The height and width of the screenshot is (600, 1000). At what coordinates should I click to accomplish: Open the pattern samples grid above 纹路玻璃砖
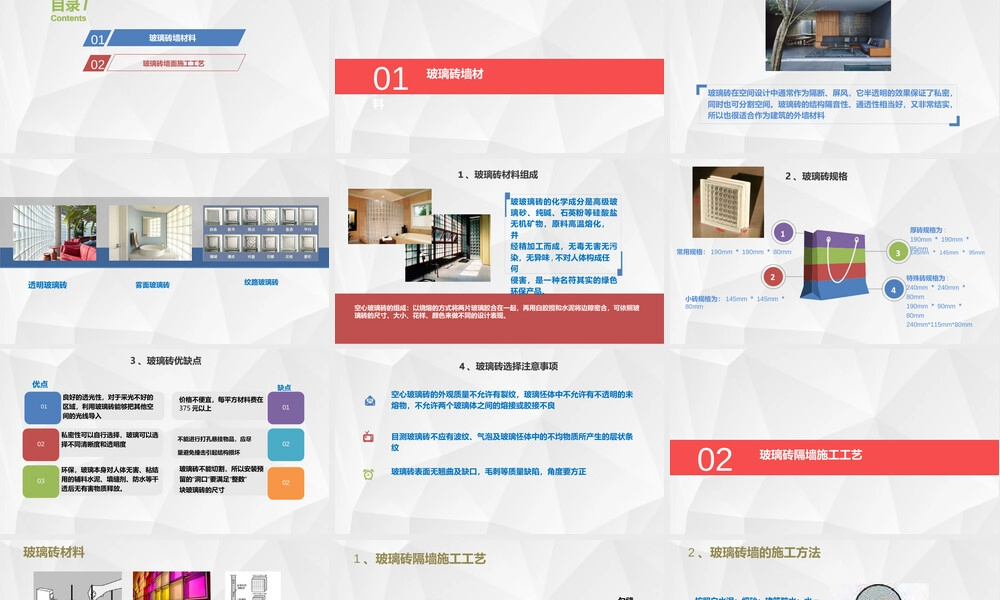[261, 233]
